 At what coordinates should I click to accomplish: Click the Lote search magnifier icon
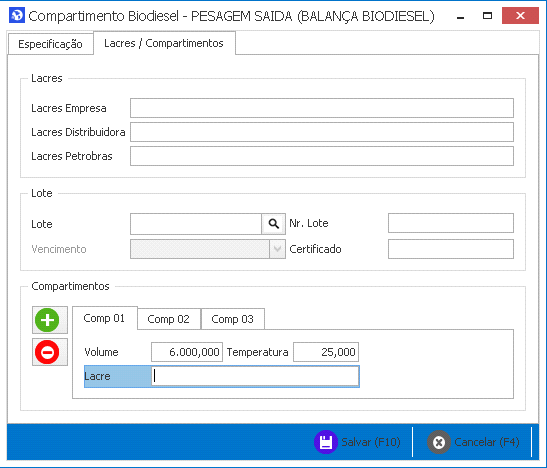pos(274,224)
